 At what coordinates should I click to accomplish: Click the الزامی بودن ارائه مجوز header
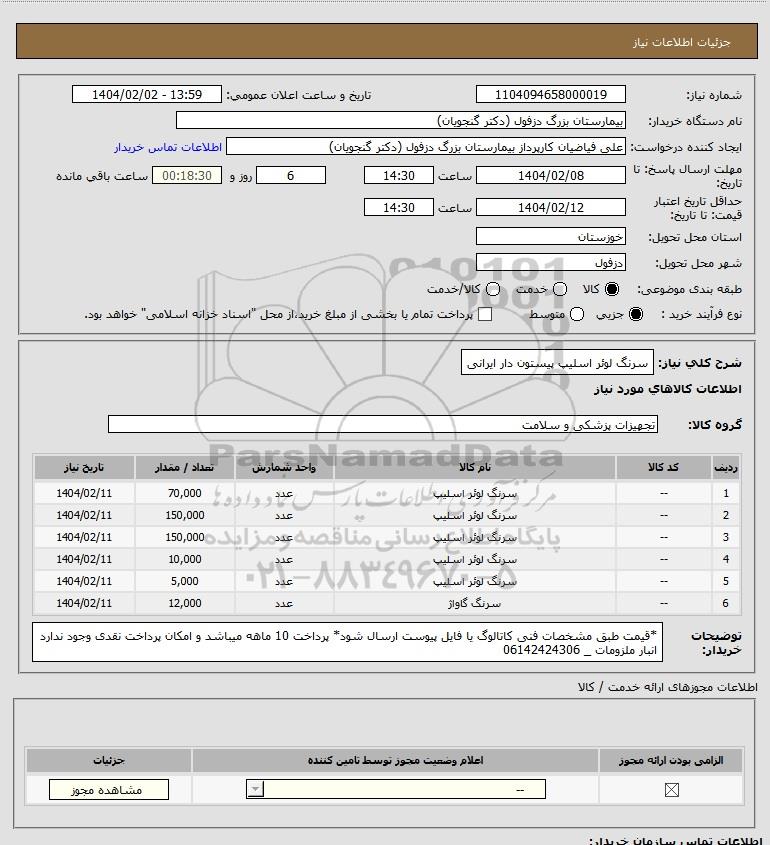click(x=671, y=760)
